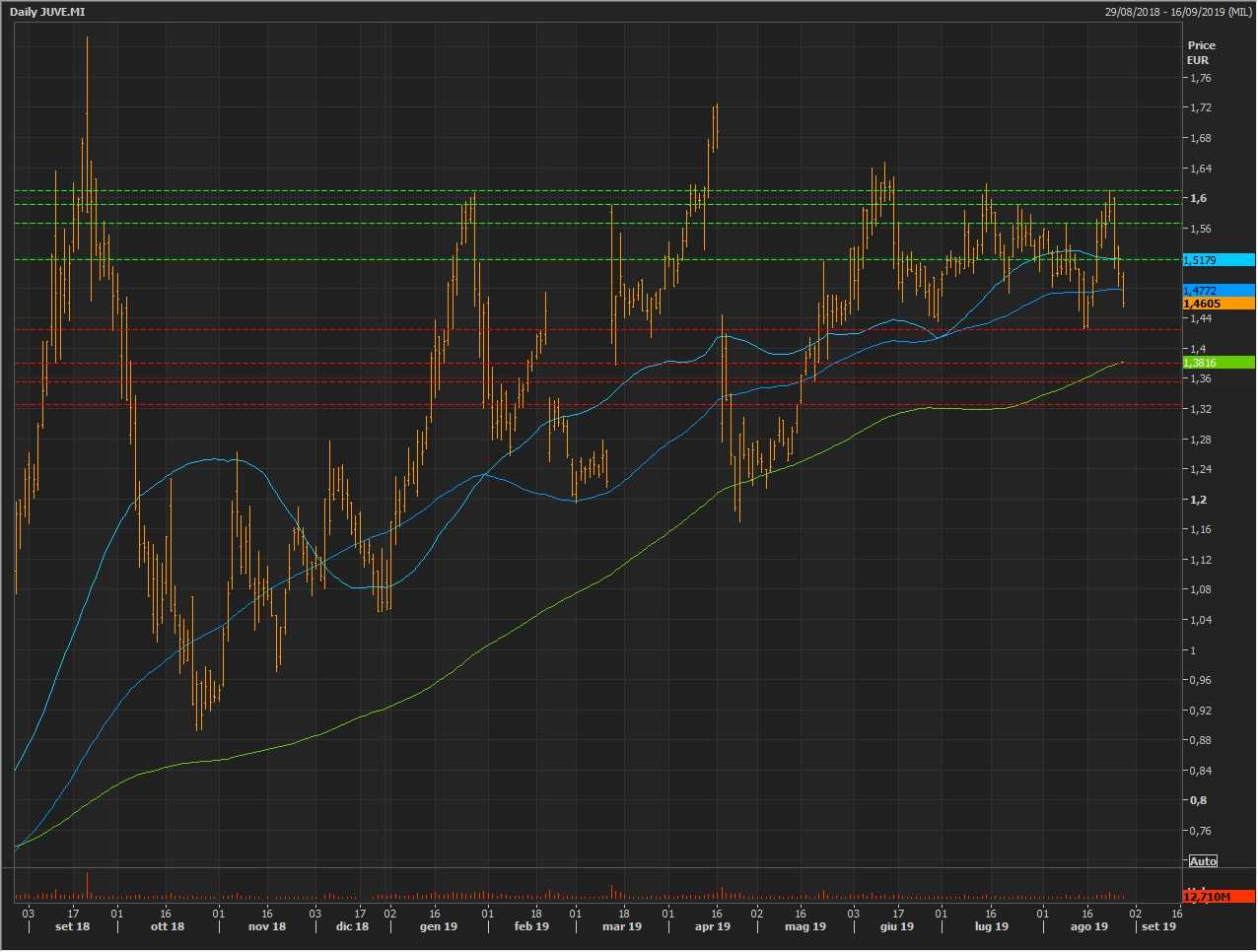Click the Price EUR axis header

[x=1201, y=52]
